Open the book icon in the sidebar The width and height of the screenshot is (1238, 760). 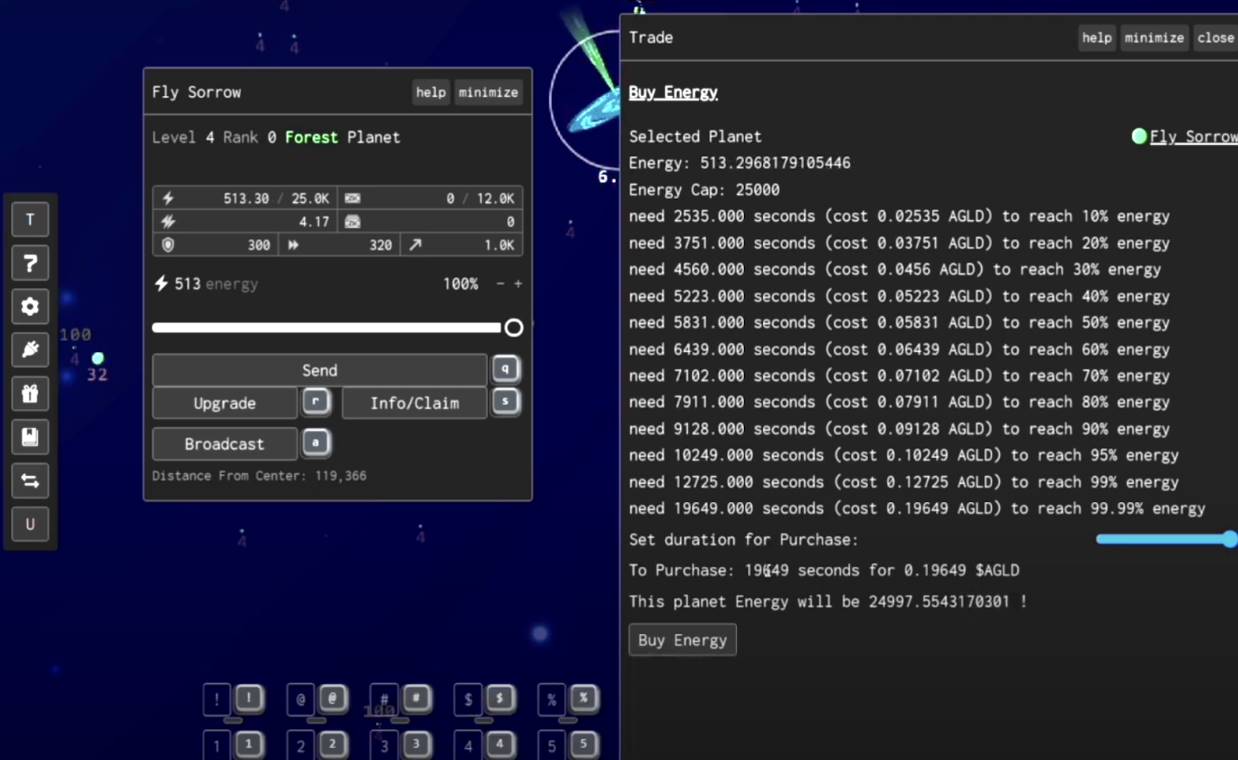[30, 437]
